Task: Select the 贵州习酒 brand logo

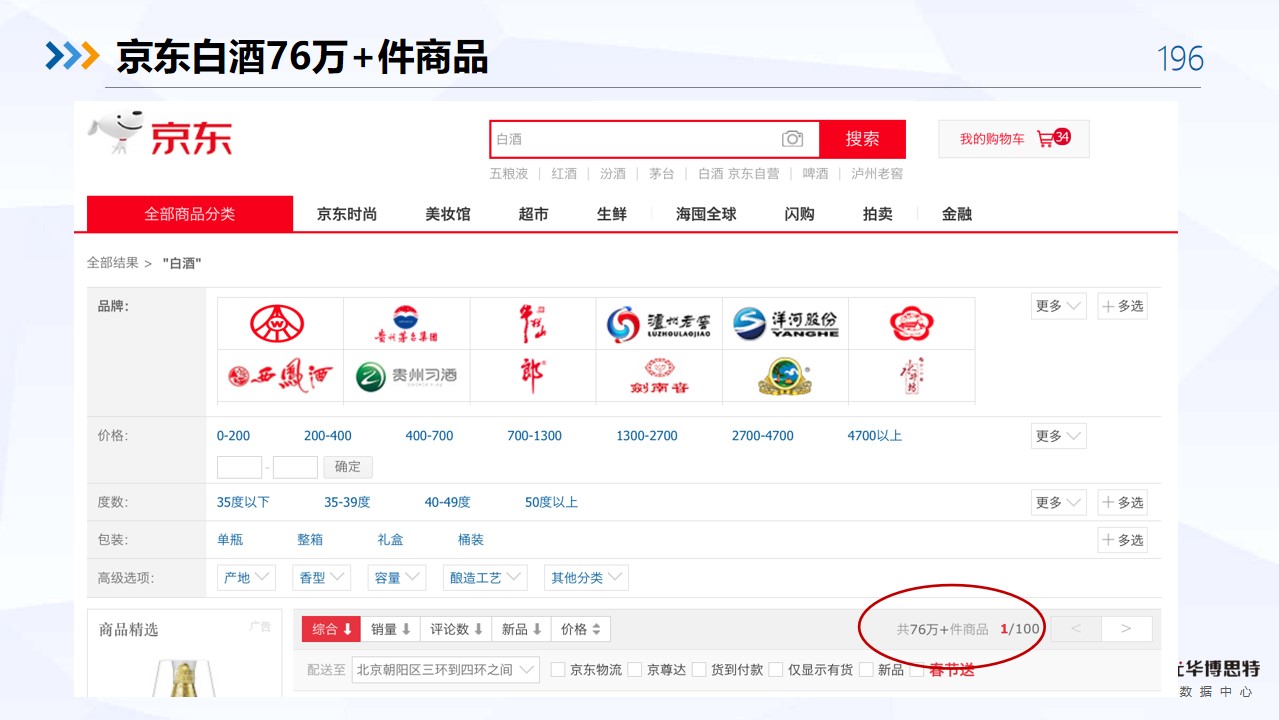Action: (x=406, y=376)
